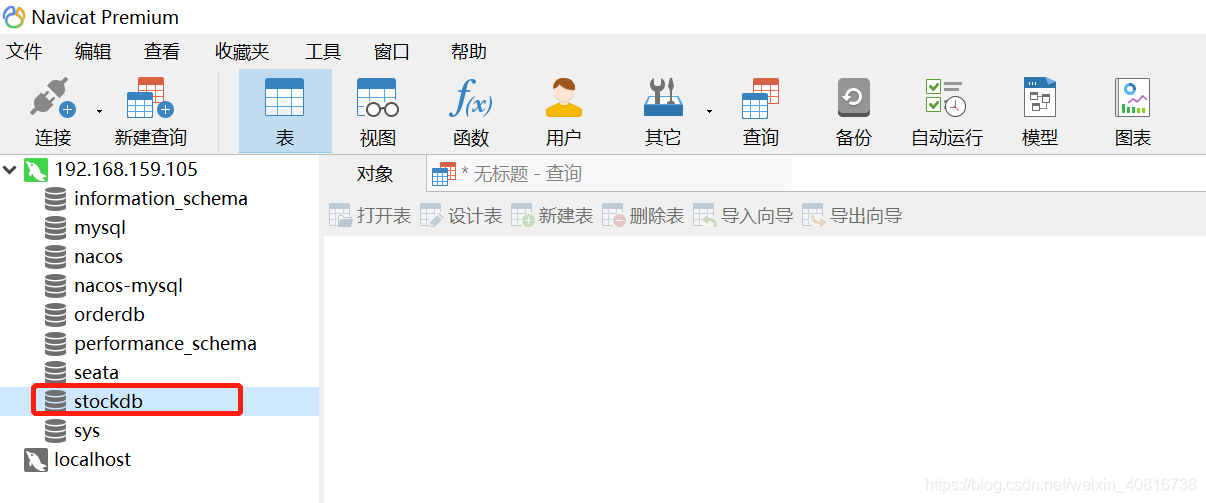Open the 连接 dropdown arrow
The height and width of the screenshot is (503, 1206).
[x=99, y=111]
